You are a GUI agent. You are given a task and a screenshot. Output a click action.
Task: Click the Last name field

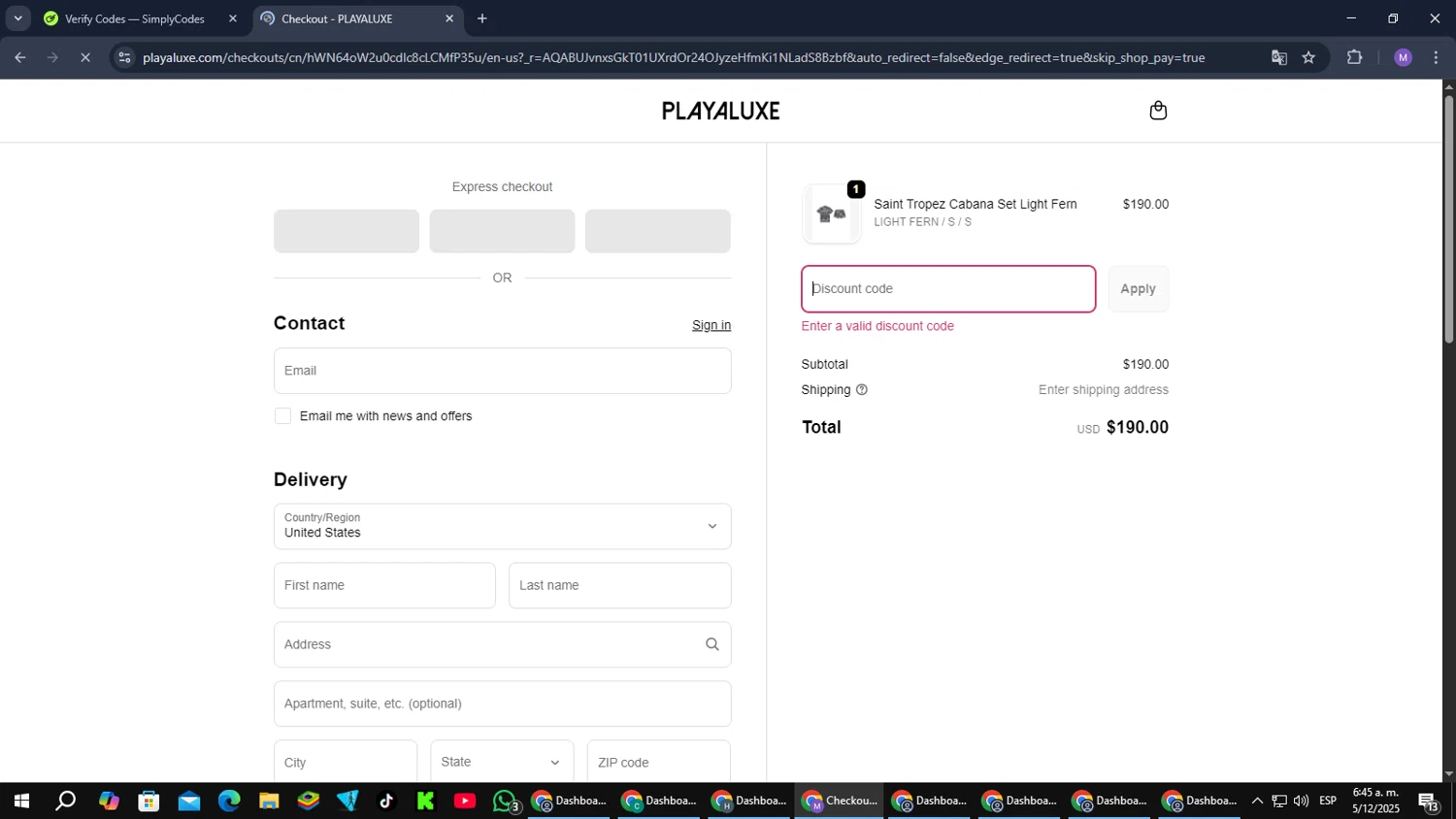[619, 585]
